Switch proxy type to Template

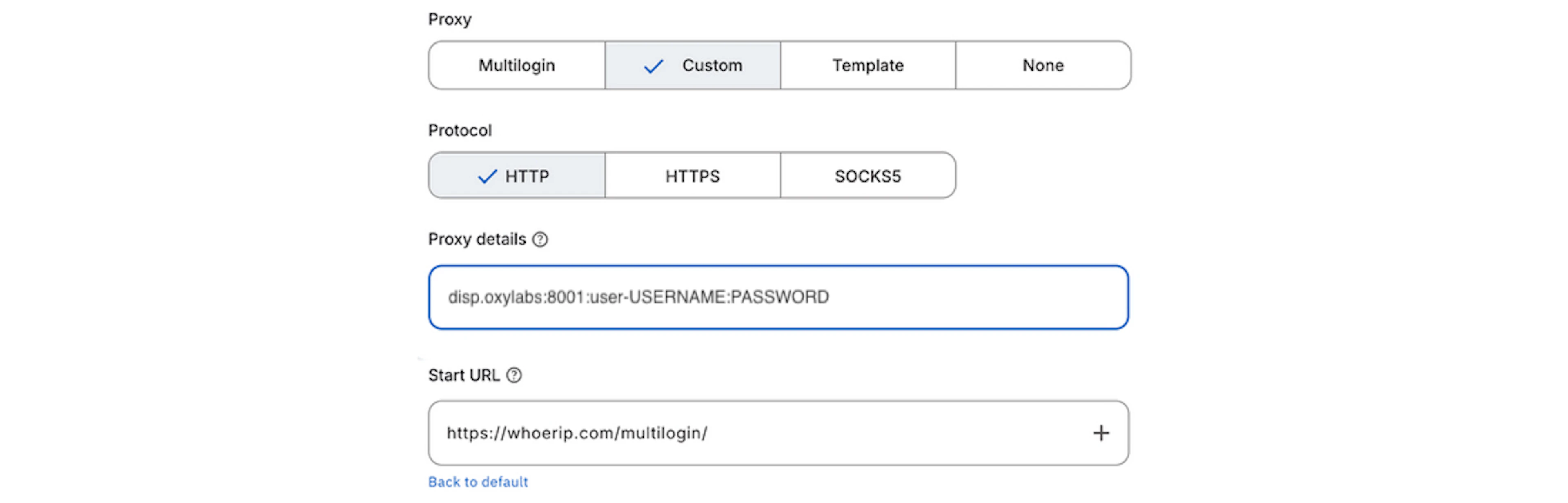[x=868, y=65]
